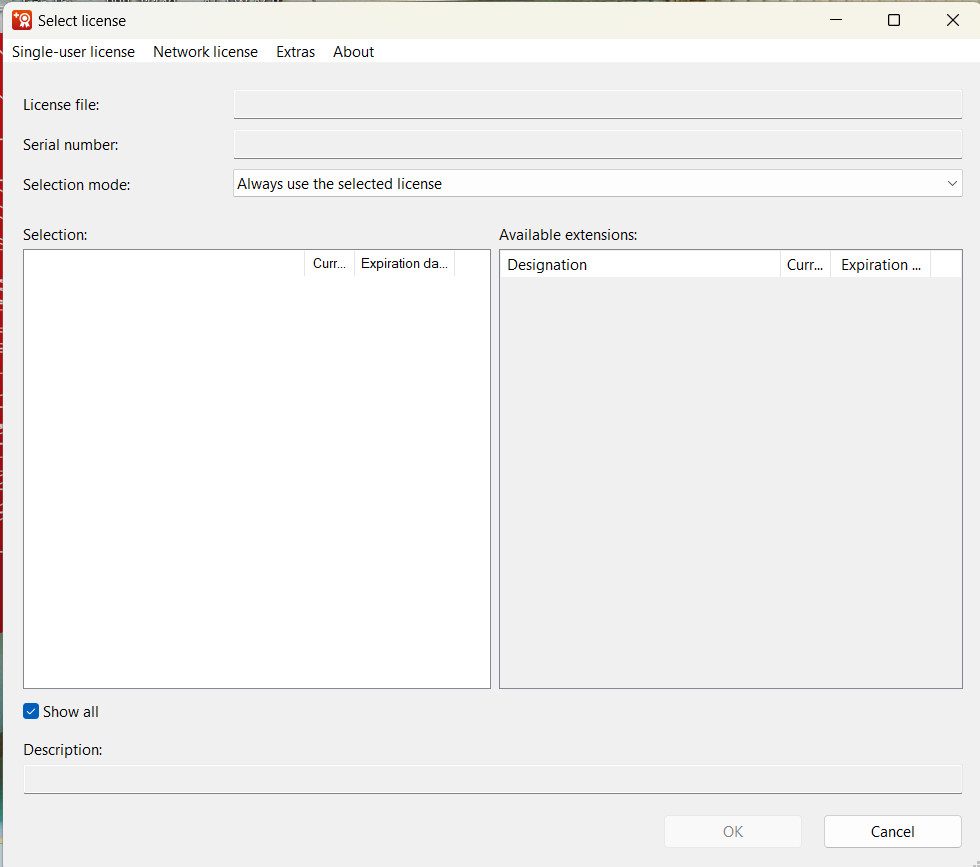980x867 pixels.
Task: Click Curr... column in Selection list
Action: pos(329,264)
